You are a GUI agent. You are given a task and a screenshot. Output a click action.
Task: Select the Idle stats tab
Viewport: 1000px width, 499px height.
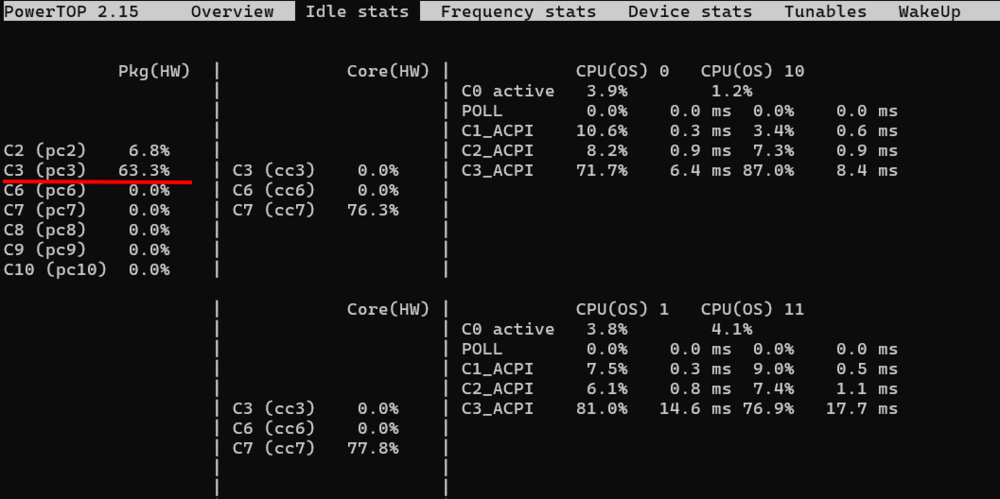[357, 11]
